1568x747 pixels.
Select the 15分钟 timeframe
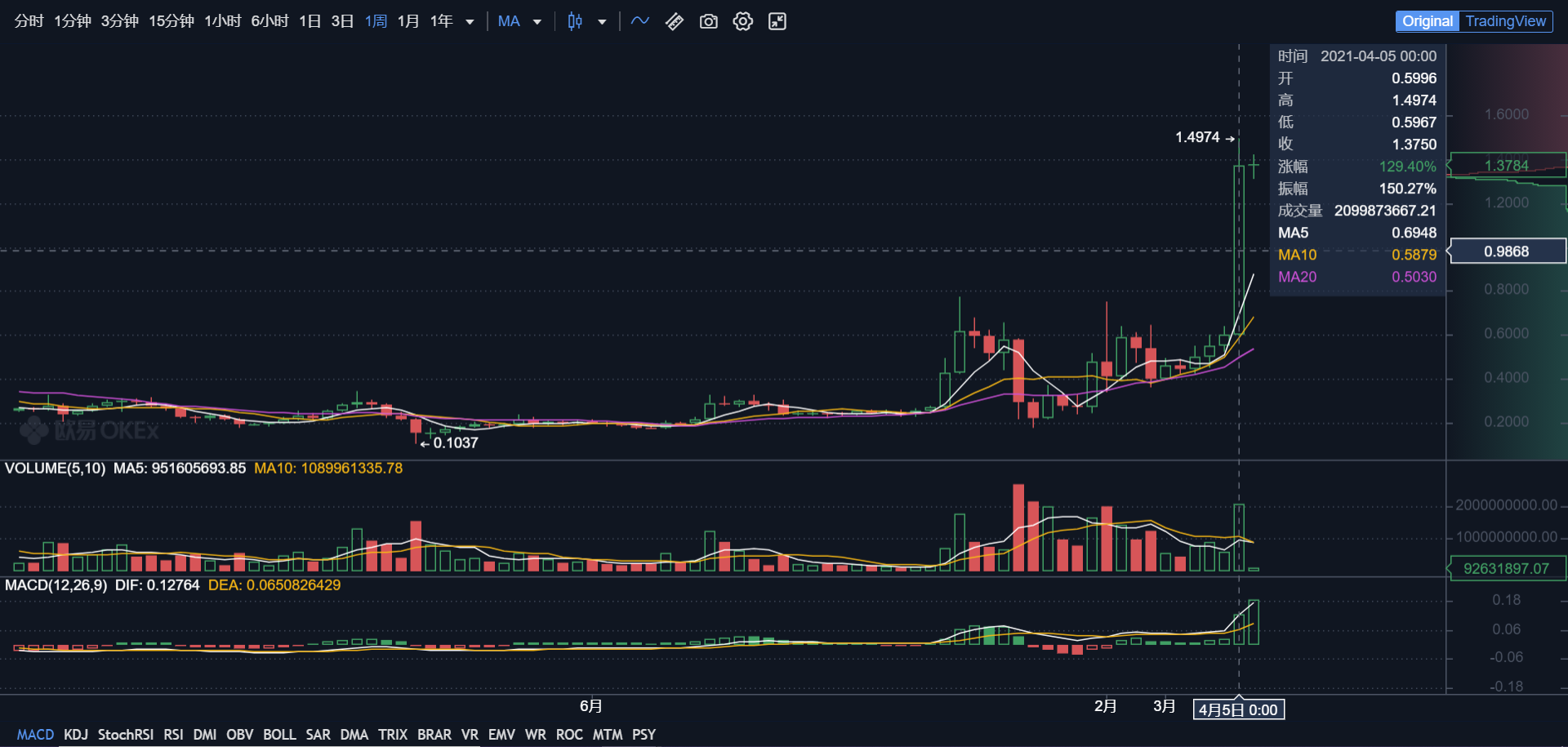(171, 21)
